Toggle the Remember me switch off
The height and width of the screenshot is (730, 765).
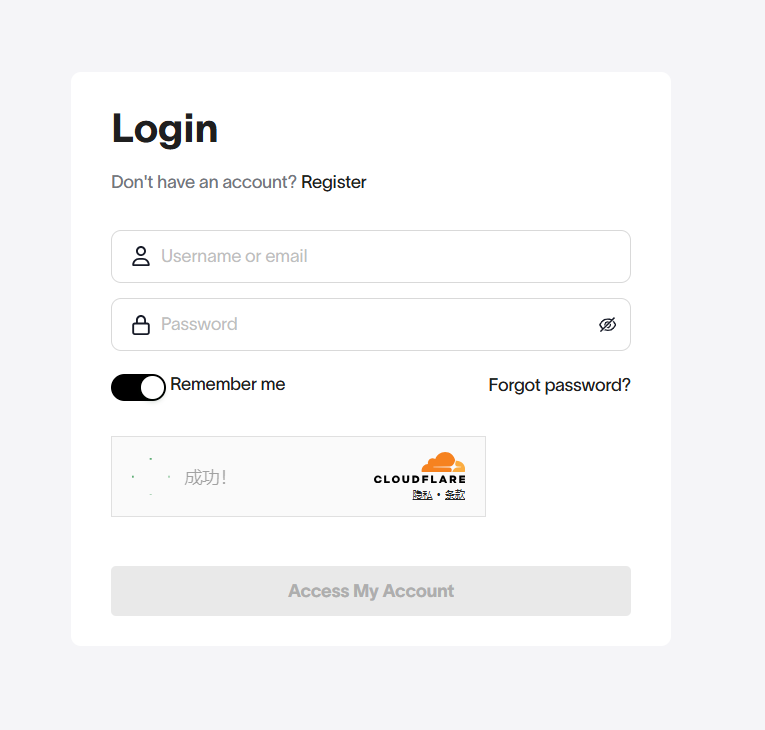[x=139, y=387]
